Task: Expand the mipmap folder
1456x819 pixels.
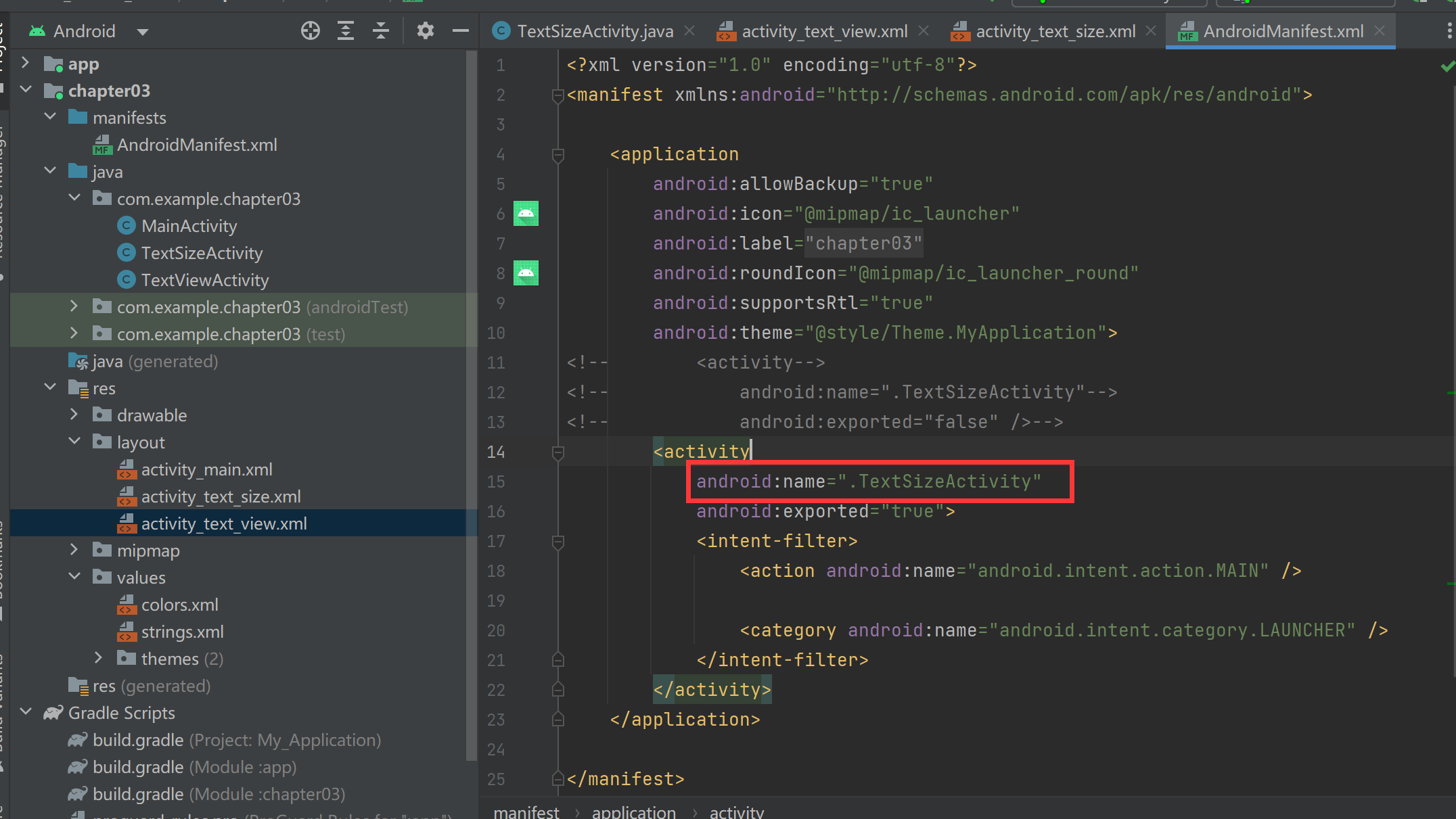Action: [74, 550]
